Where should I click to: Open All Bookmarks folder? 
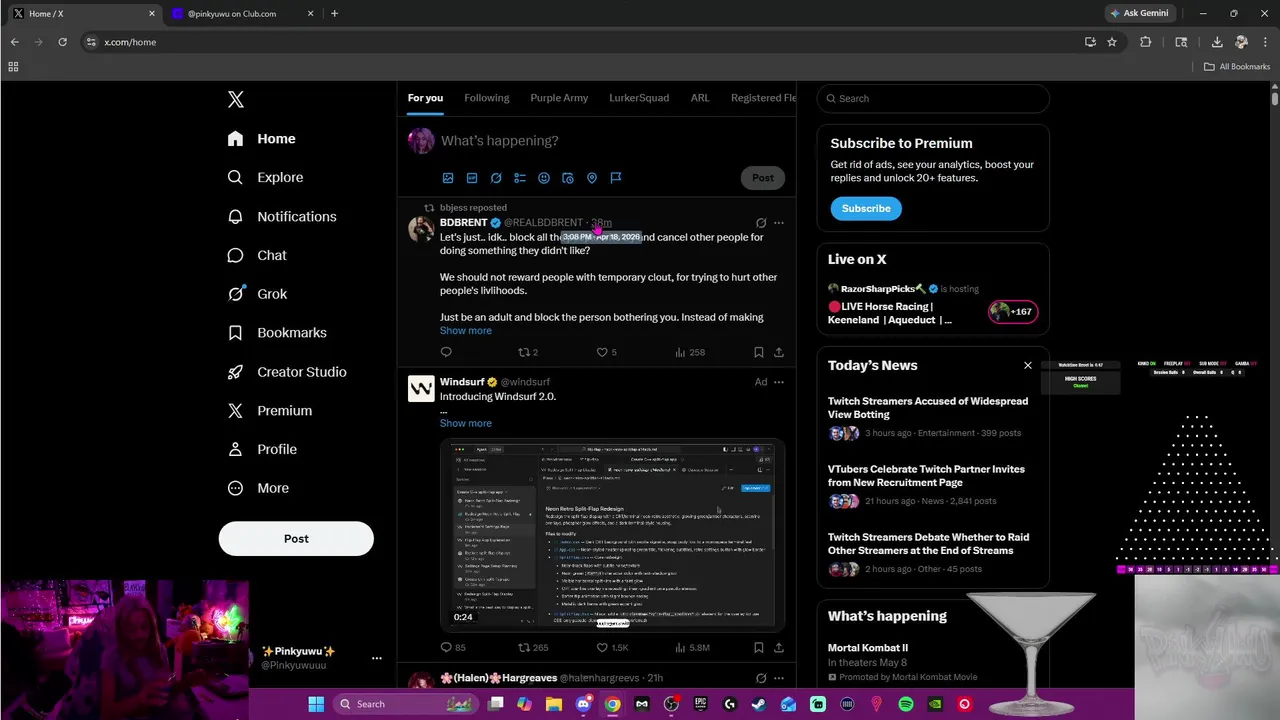1237,67
